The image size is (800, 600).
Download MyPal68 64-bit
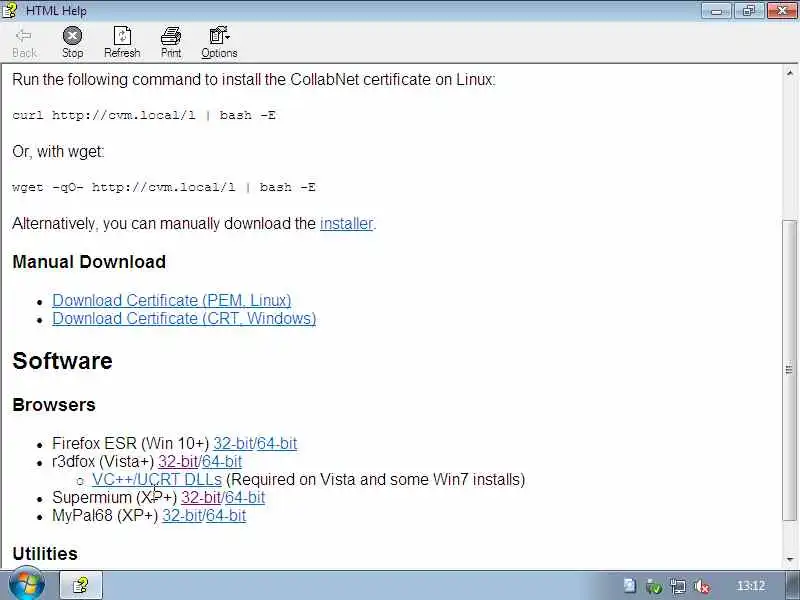click(226, 515)
